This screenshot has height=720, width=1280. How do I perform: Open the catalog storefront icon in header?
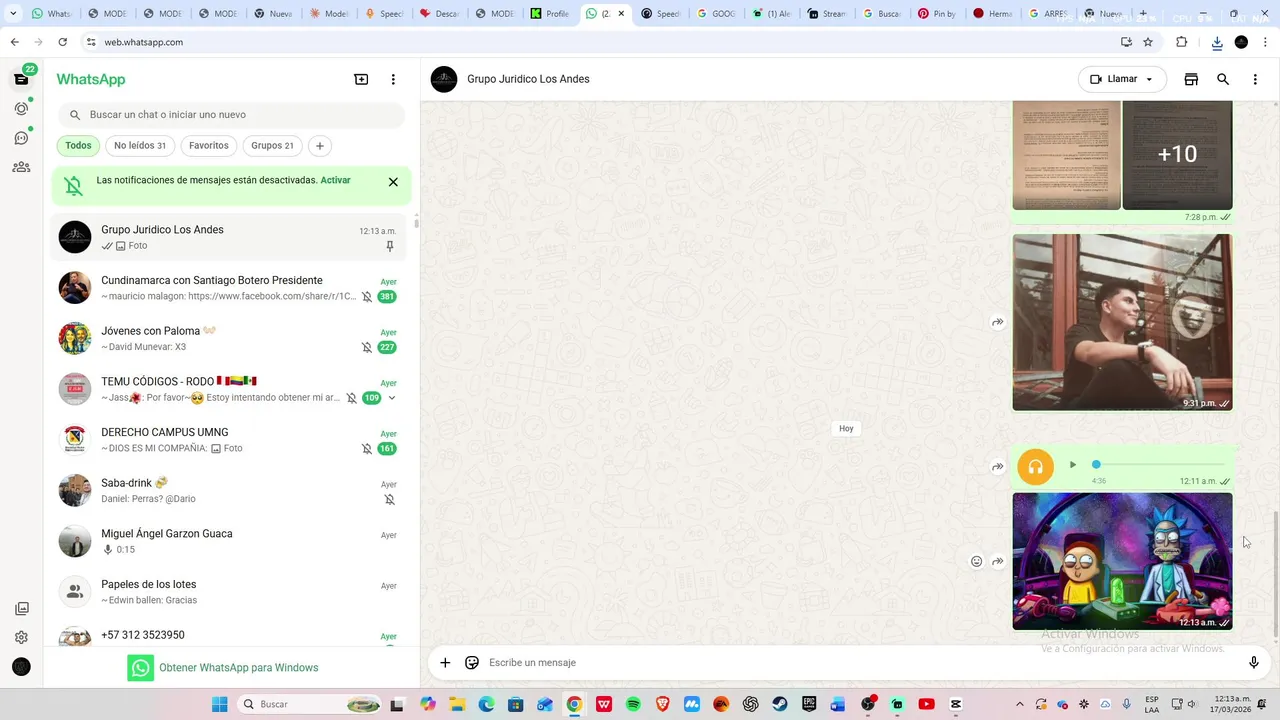(x=1191, y=79)
